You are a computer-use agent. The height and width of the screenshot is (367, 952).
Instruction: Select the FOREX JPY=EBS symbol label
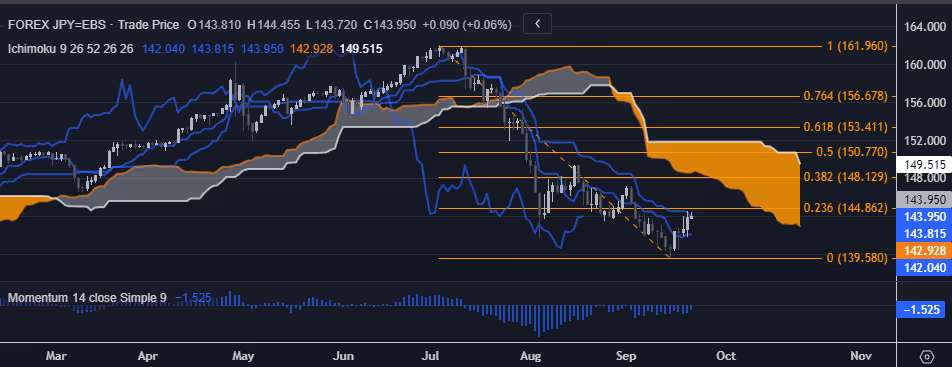(58, 25)
